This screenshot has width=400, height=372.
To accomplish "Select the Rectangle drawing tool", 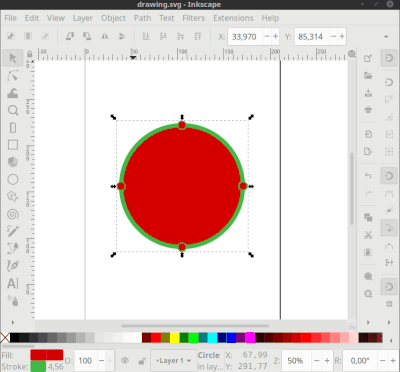I will click(13, 145).
